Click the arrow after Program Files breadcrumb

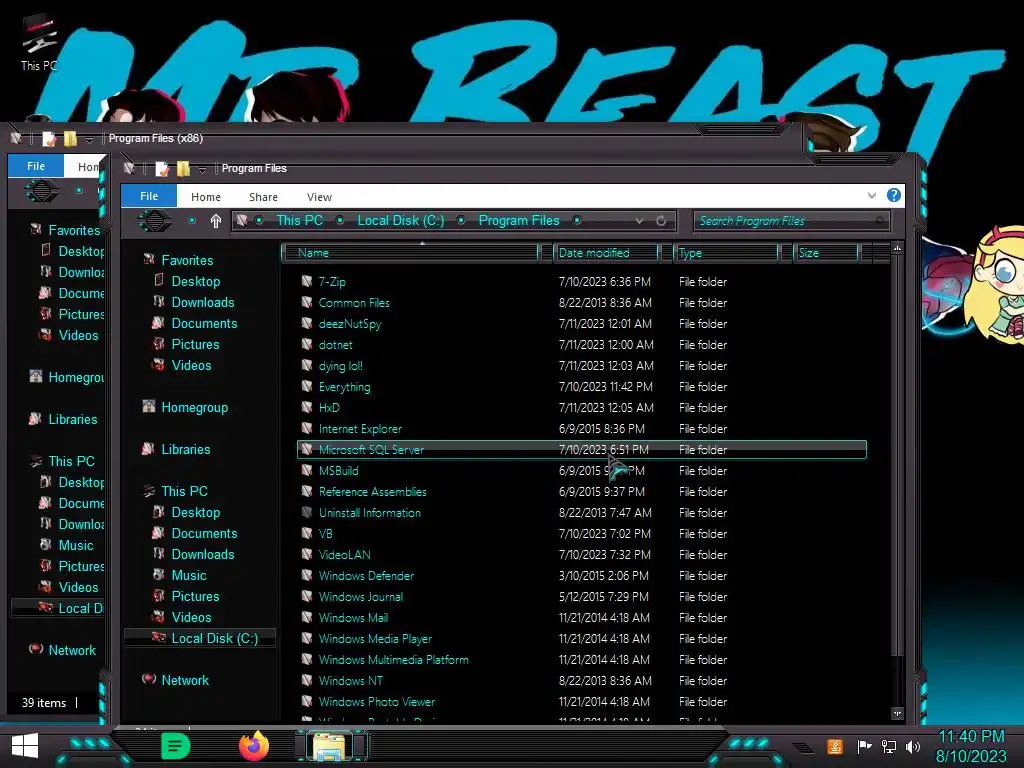pyautogui.click(x=577, y=221)
